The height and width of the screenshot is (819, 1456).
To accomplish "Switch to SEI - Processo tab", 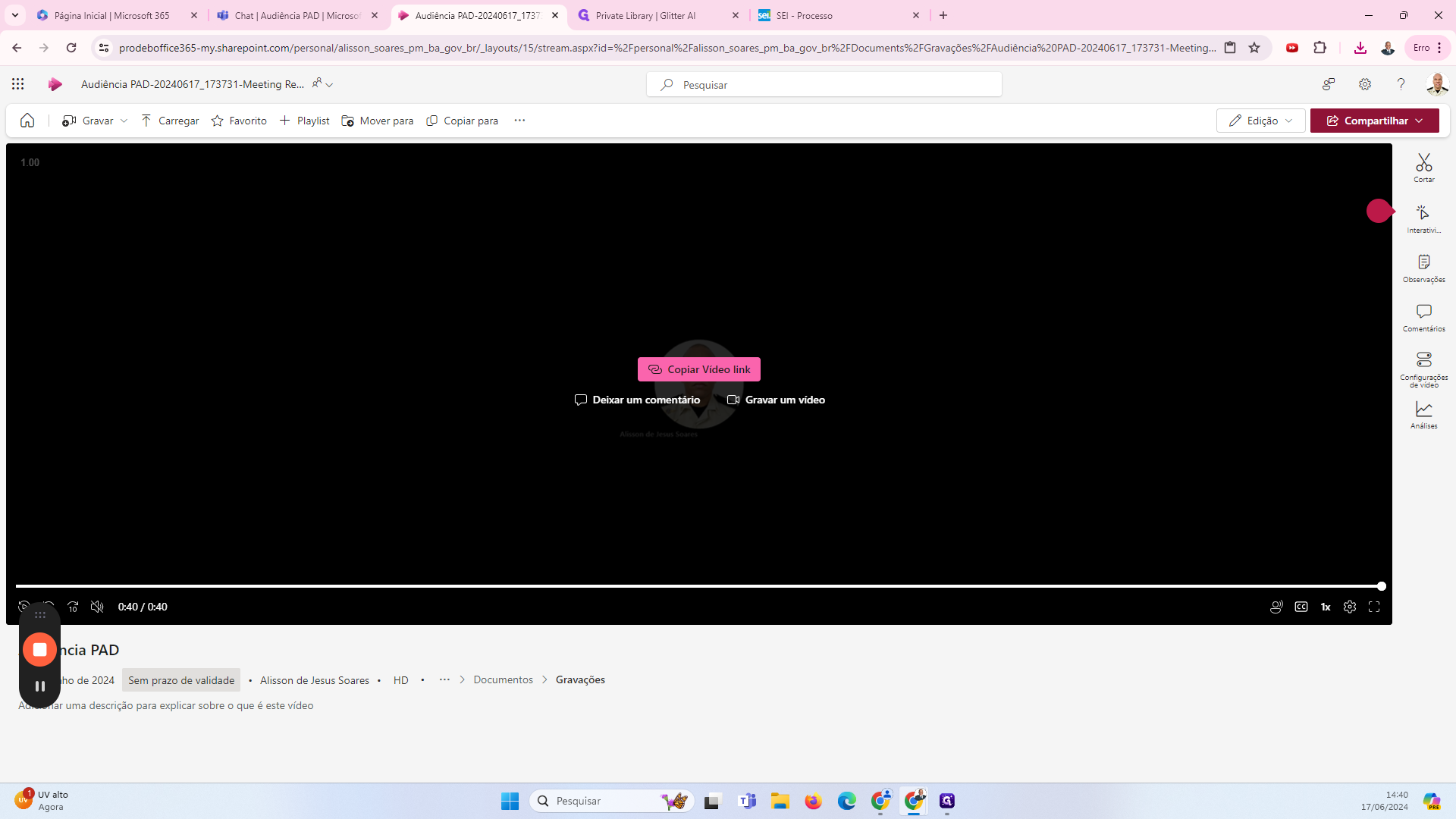I will (x=805, y=15).
